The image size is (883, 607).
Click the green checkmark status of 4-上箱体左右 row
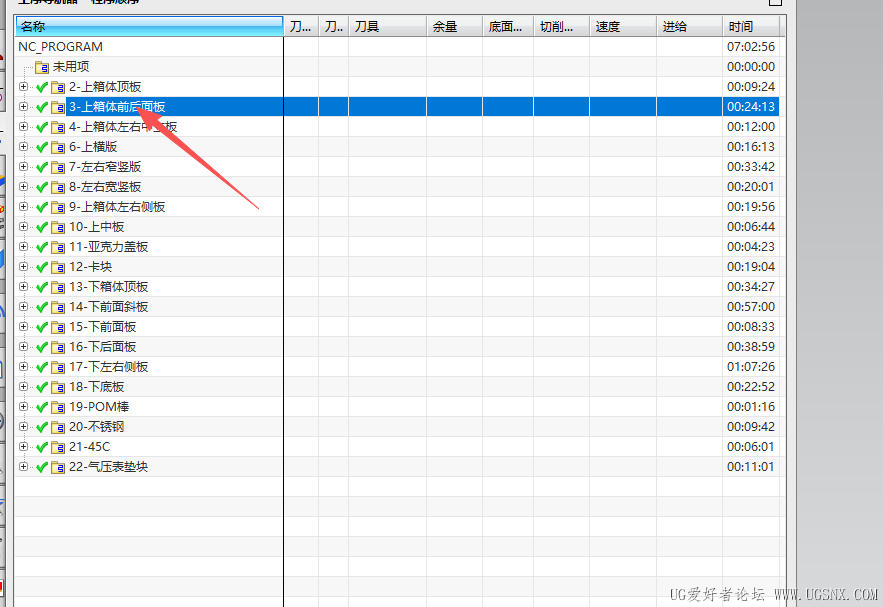click(42, 127)
